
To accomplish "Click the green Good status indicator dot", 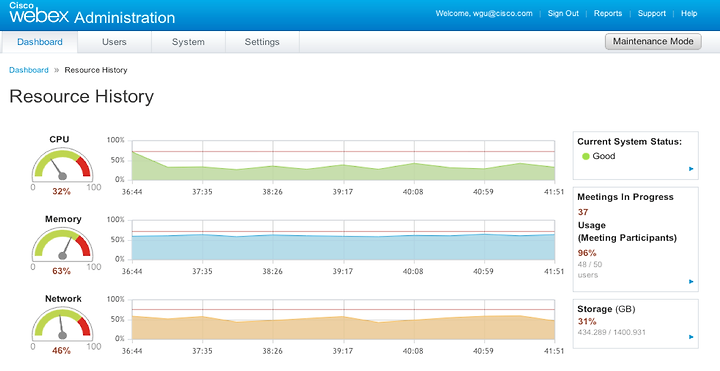I will (585, 156).
